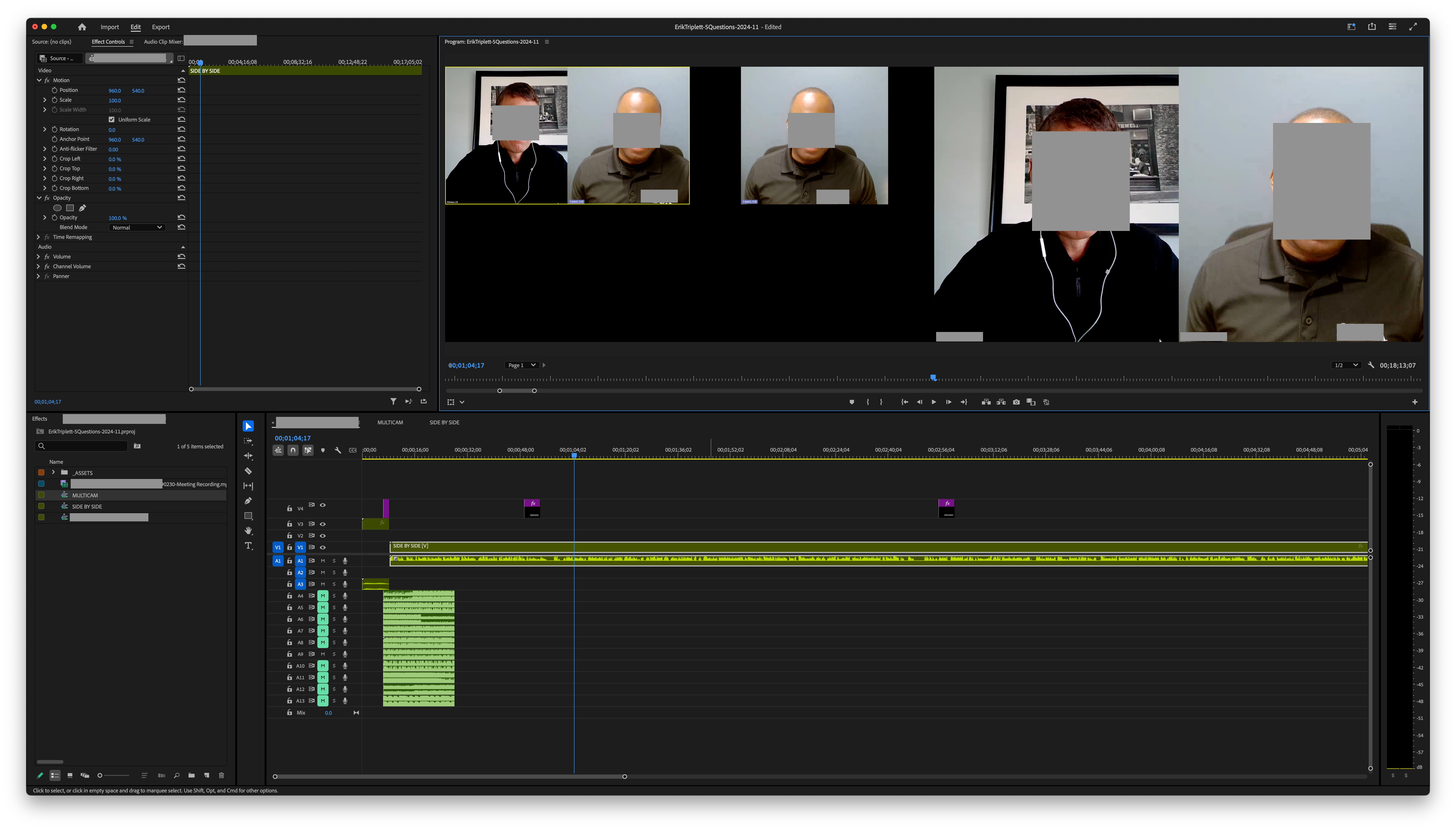The height and width of the screenshot is (830, 1456).
Task: Unmute audio track A4
Action: point(323,596)
